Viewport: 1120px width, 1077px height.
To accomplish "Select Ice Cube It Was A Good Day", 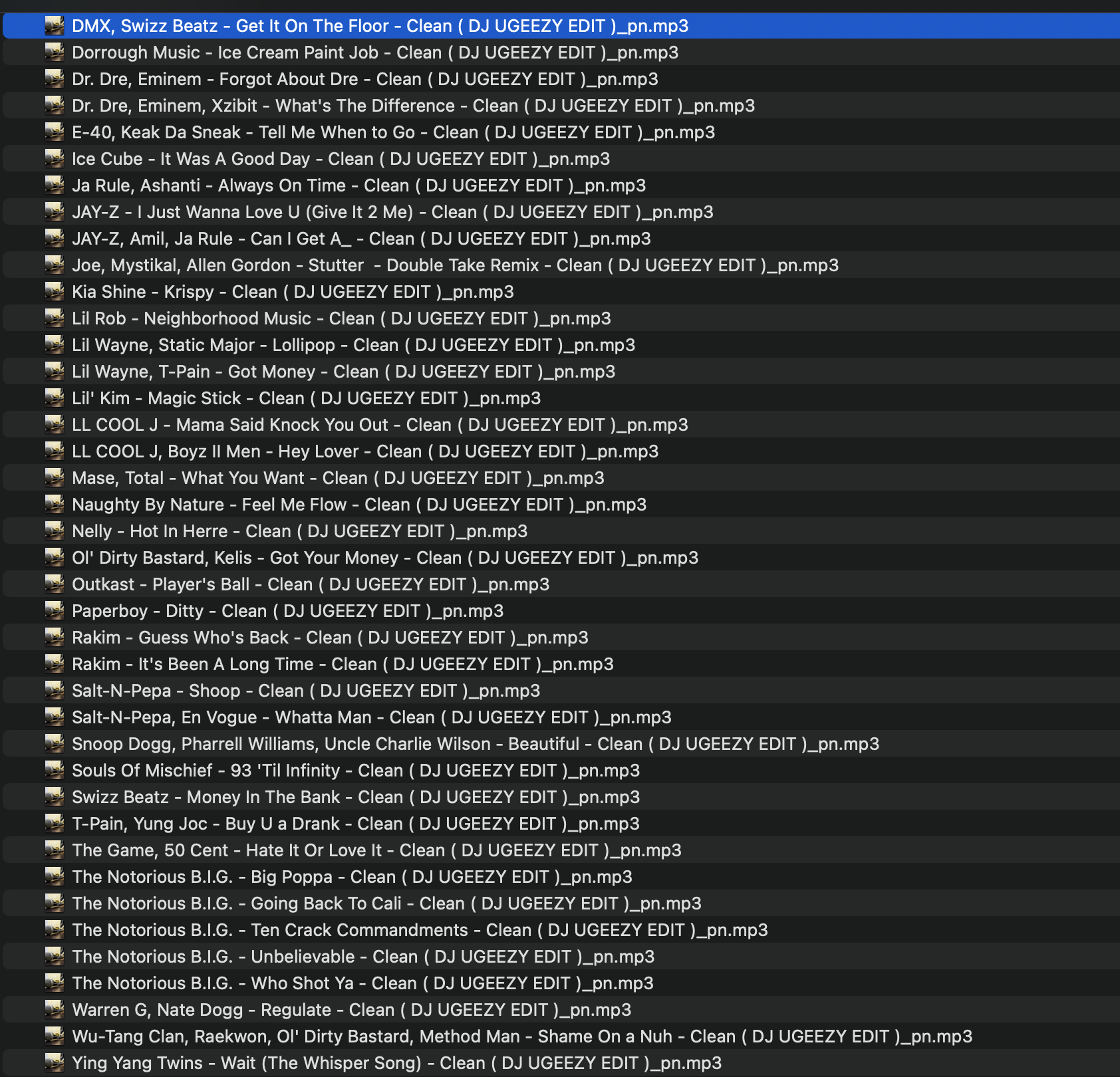I will coord(341,159).
